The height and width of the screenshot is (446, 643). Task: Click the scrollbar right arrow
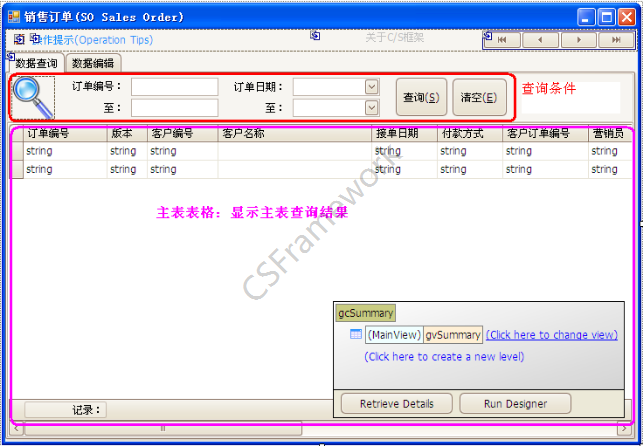(x=624, y=429)
